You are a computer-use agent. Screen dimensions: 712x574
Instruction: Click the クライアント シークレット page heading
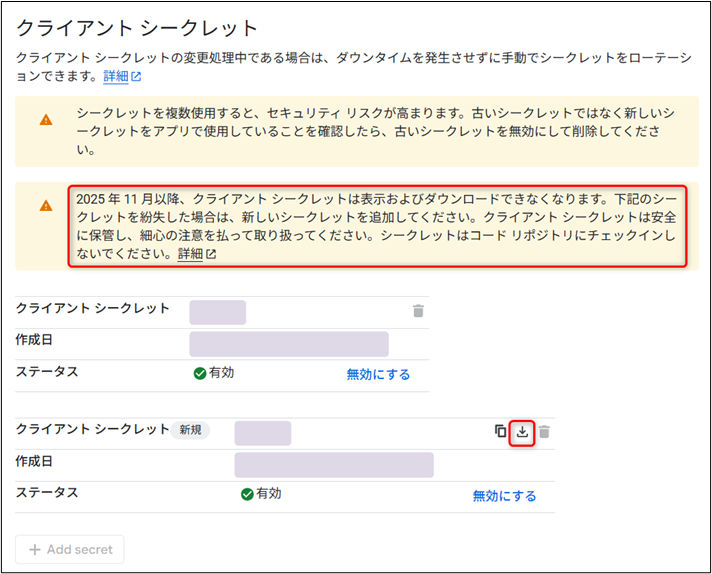tap(137, 28)
